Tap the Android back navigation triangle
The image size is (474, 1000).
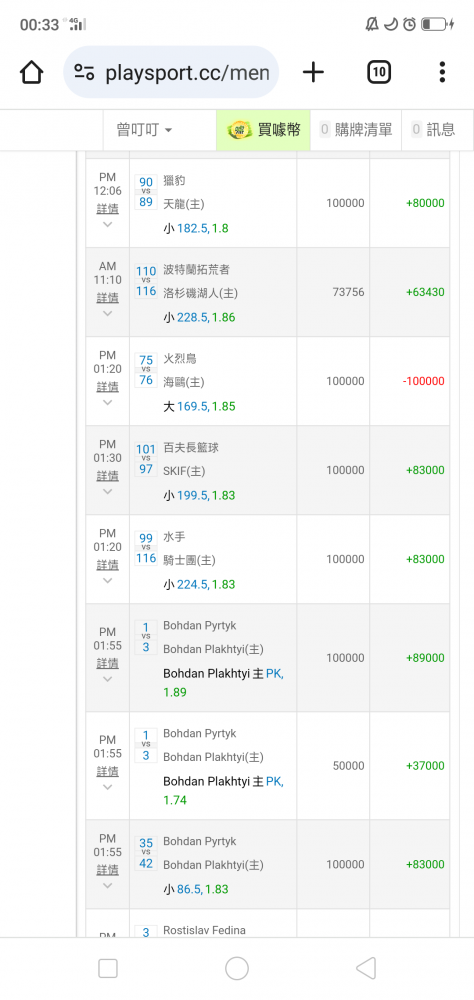pos(366,968)
